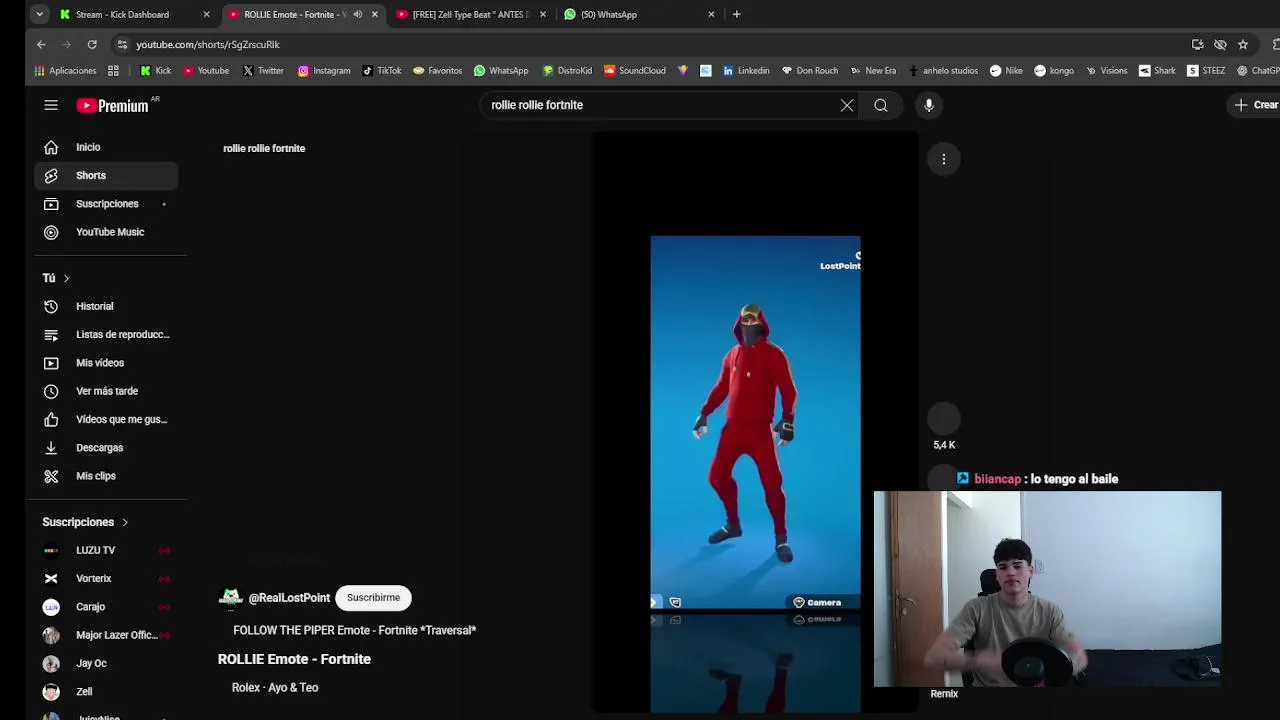1280x720 pixels.
Task: Open the Carajo subscription channel
Action: [x=106, y=607]
